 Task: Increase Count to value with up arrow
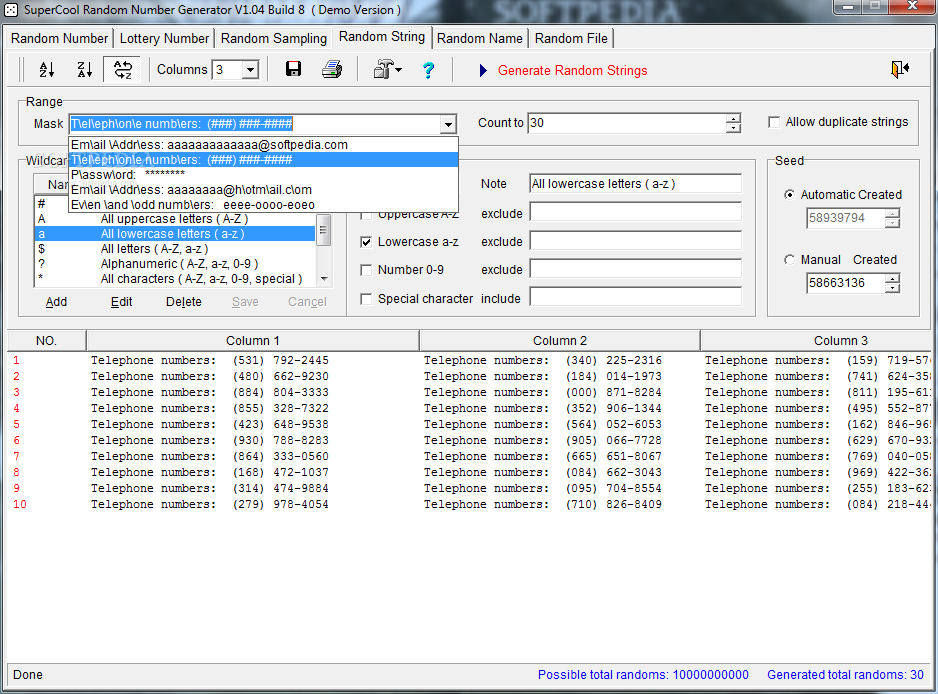(x=733, y=118)
